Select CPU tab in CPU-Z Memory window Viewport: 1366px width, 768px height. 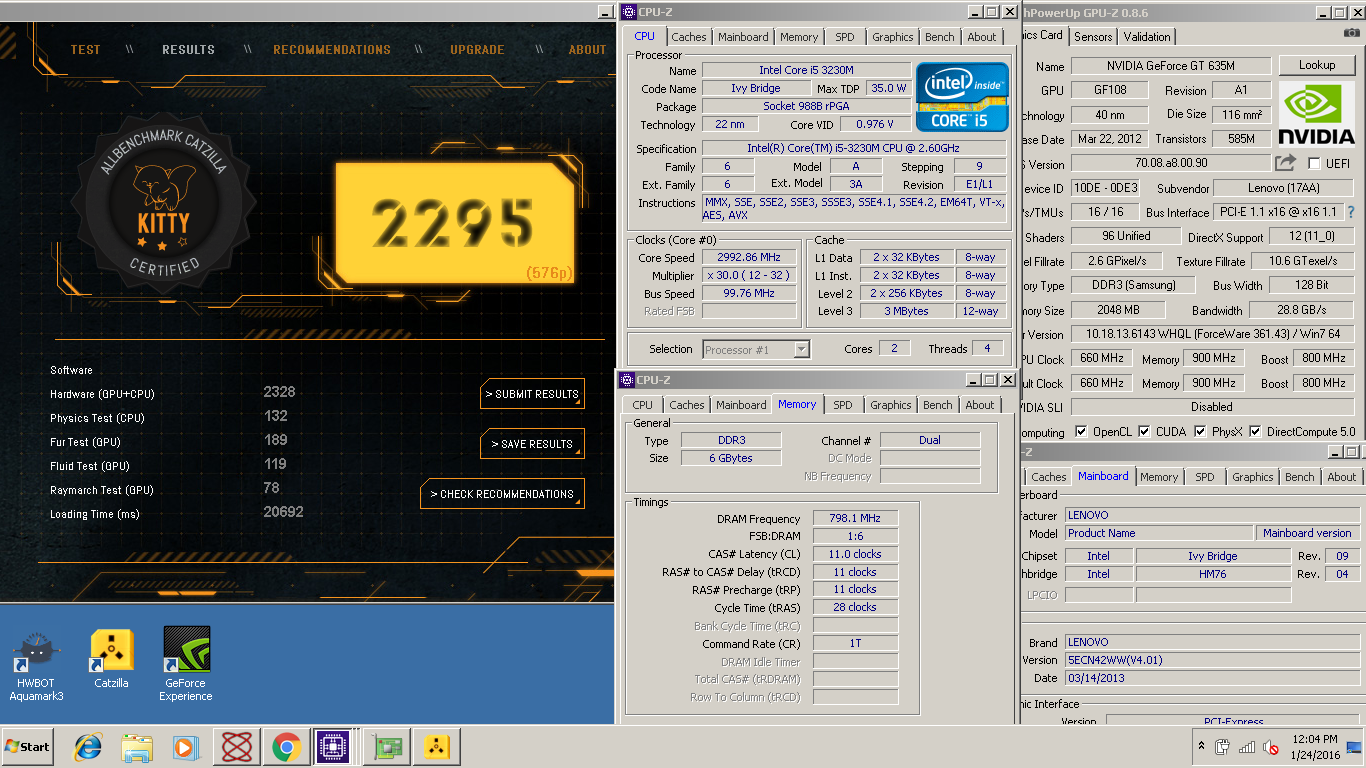tap(643, 405)
